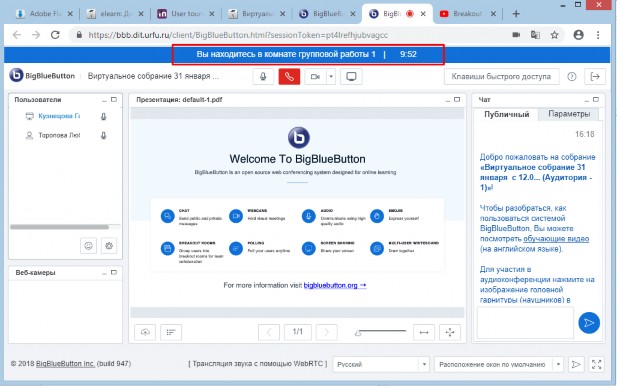Start desktop screen sharing button
This screenshot has width=617, height=386.
click(x=351, y=76)
